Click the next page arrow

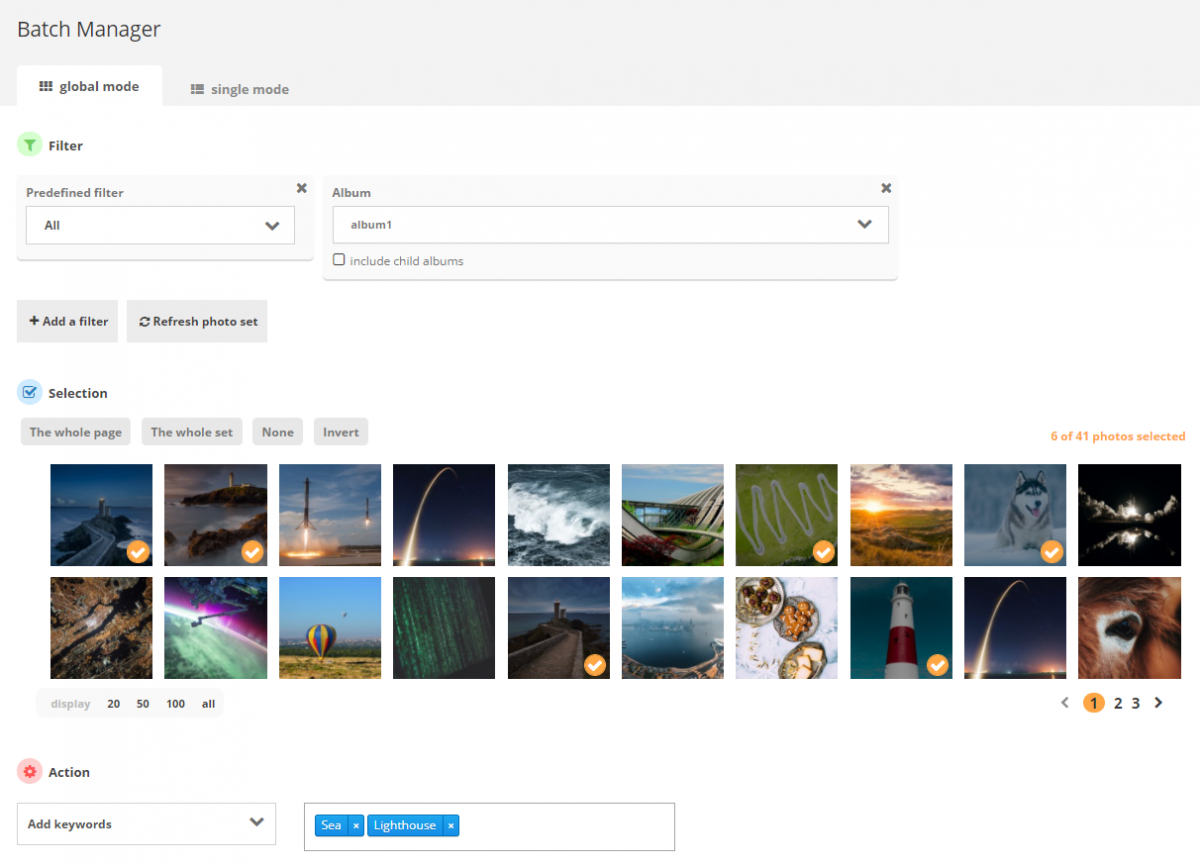(x=1158, y=703)
